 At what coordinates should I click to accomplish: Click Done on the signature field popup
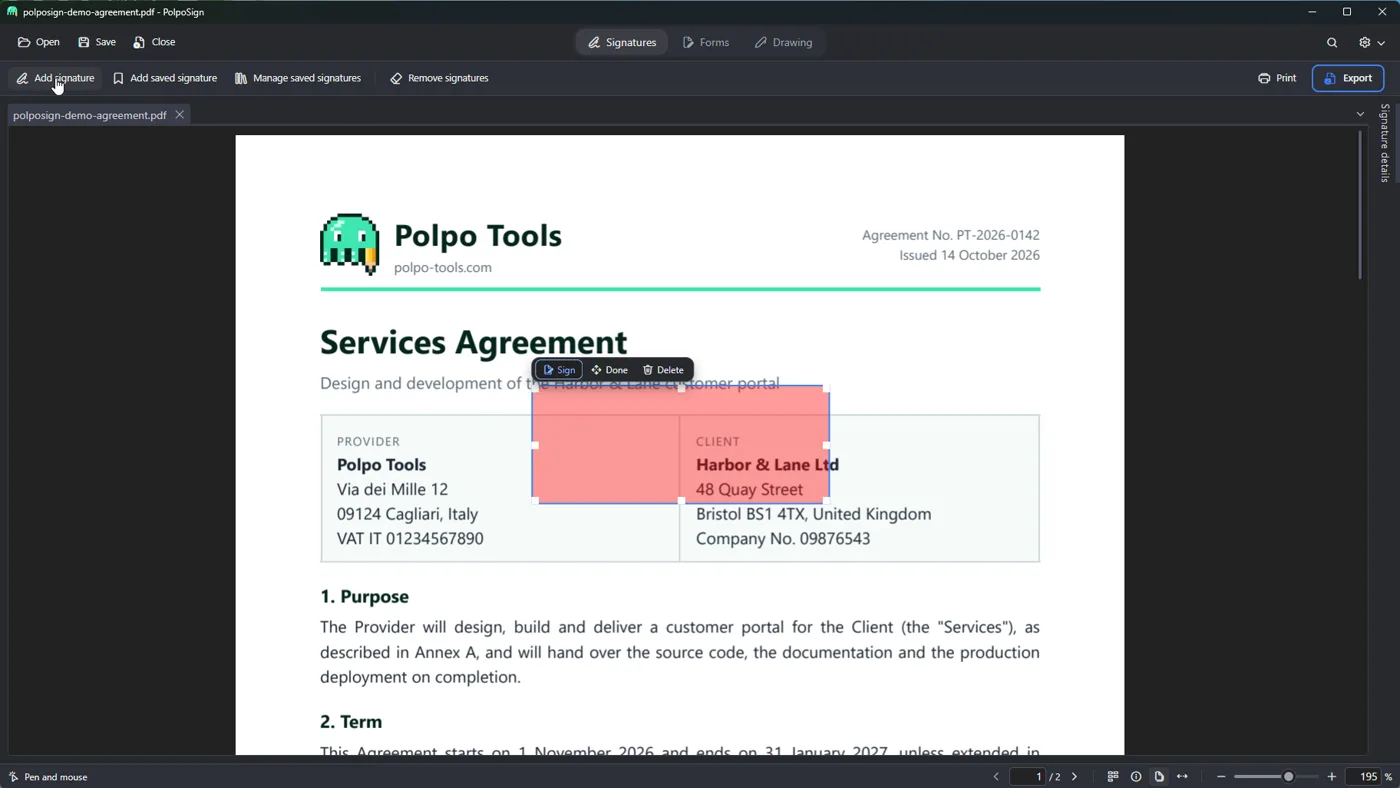click(x=609, y=370)
